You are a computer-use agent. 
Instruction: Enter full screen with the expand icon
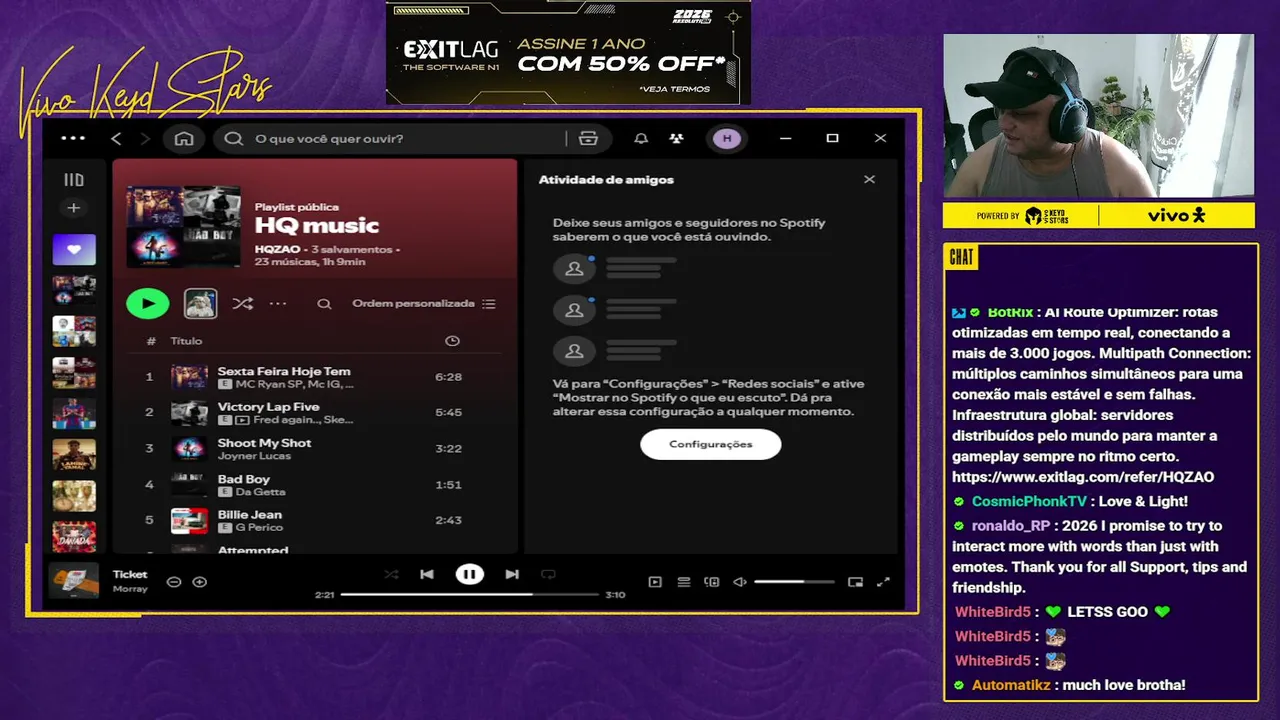tap(883, 582)
